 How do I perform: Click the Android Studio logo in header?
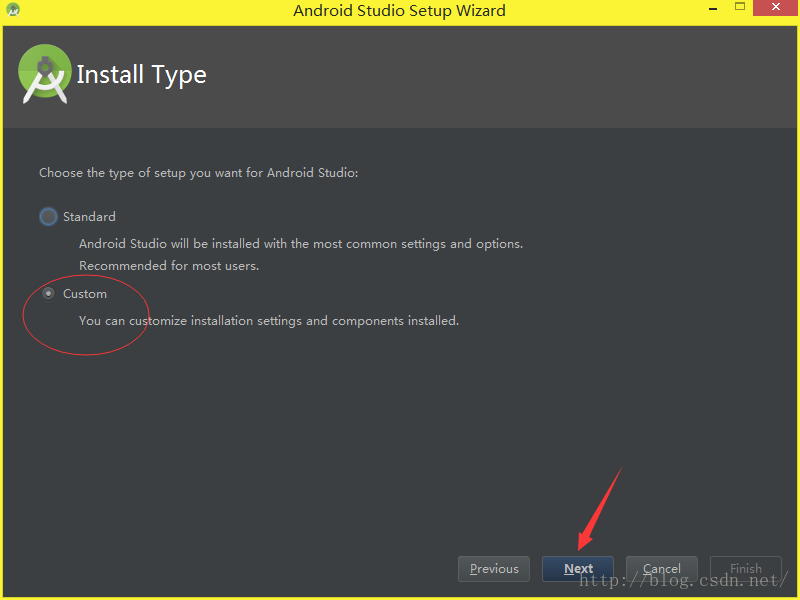point(44,74)
